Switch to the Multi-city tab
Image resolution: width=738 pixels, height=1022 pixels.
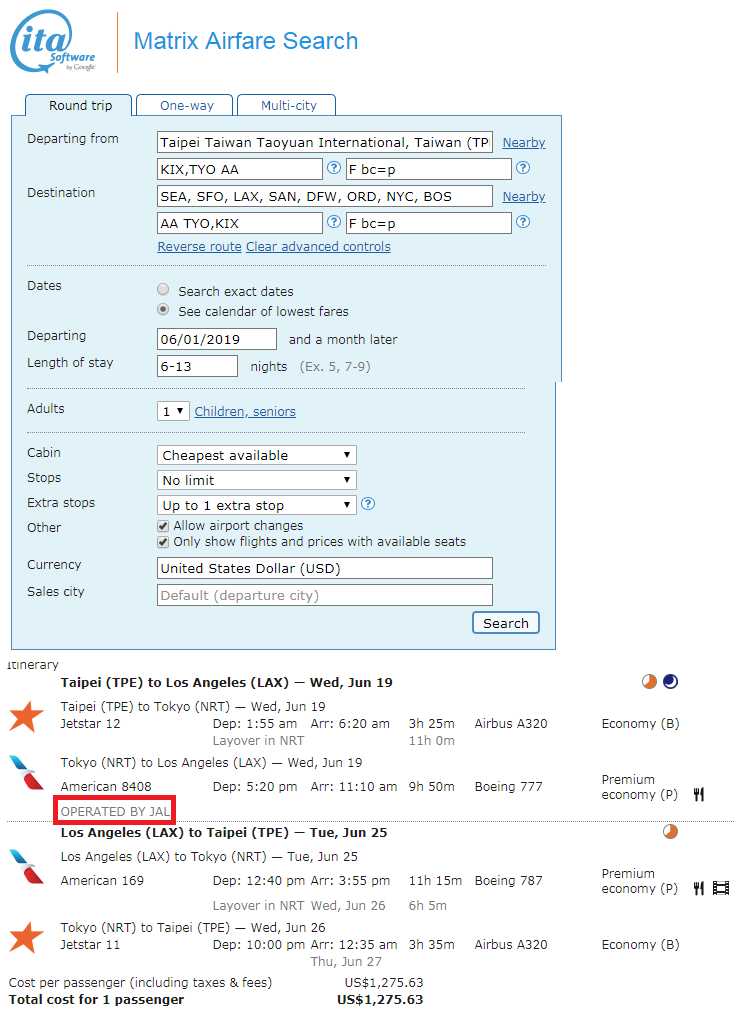tap(288, 106)
